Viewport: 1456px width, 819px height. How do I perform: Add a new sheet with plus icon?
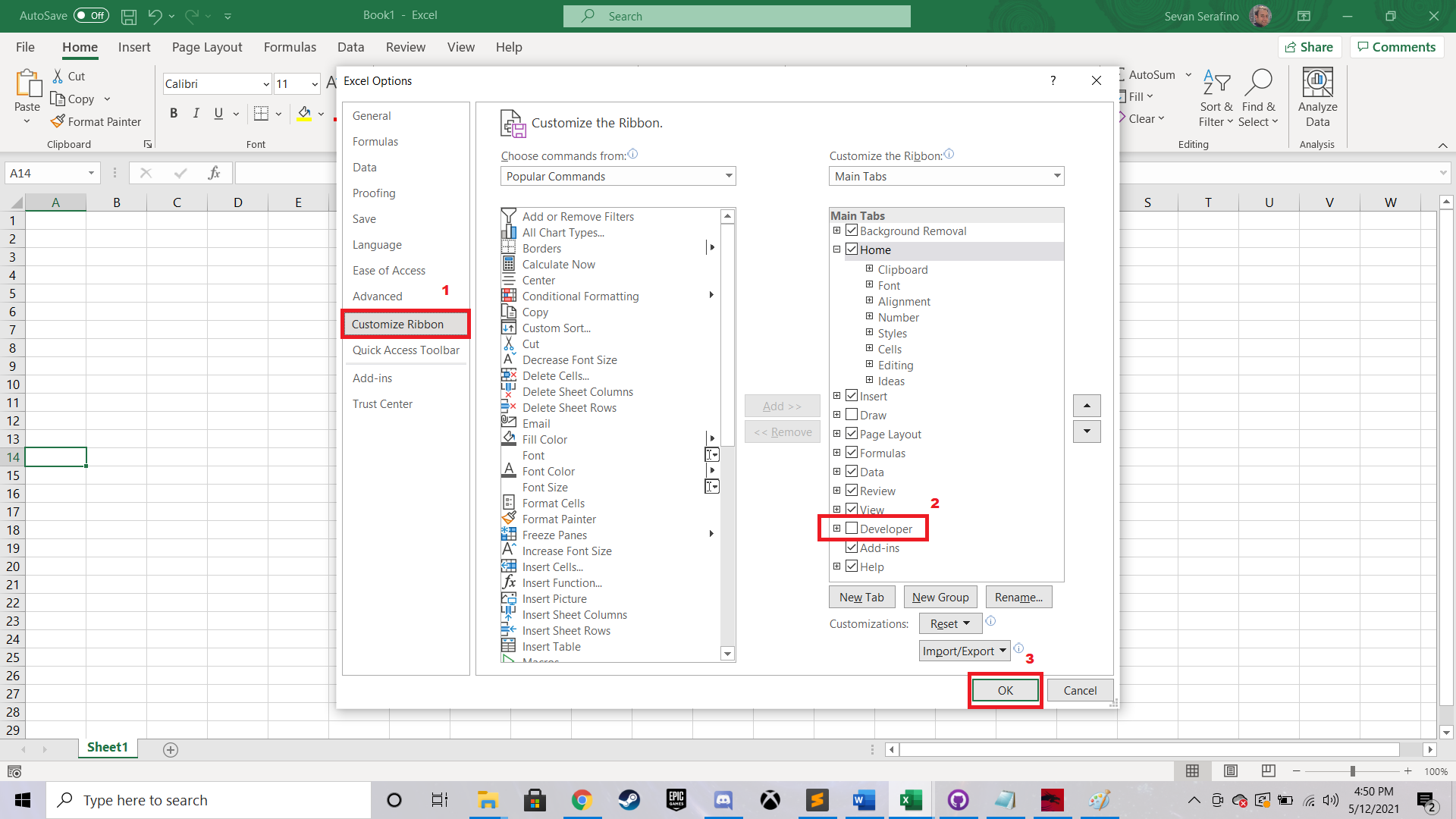[171, 749]
